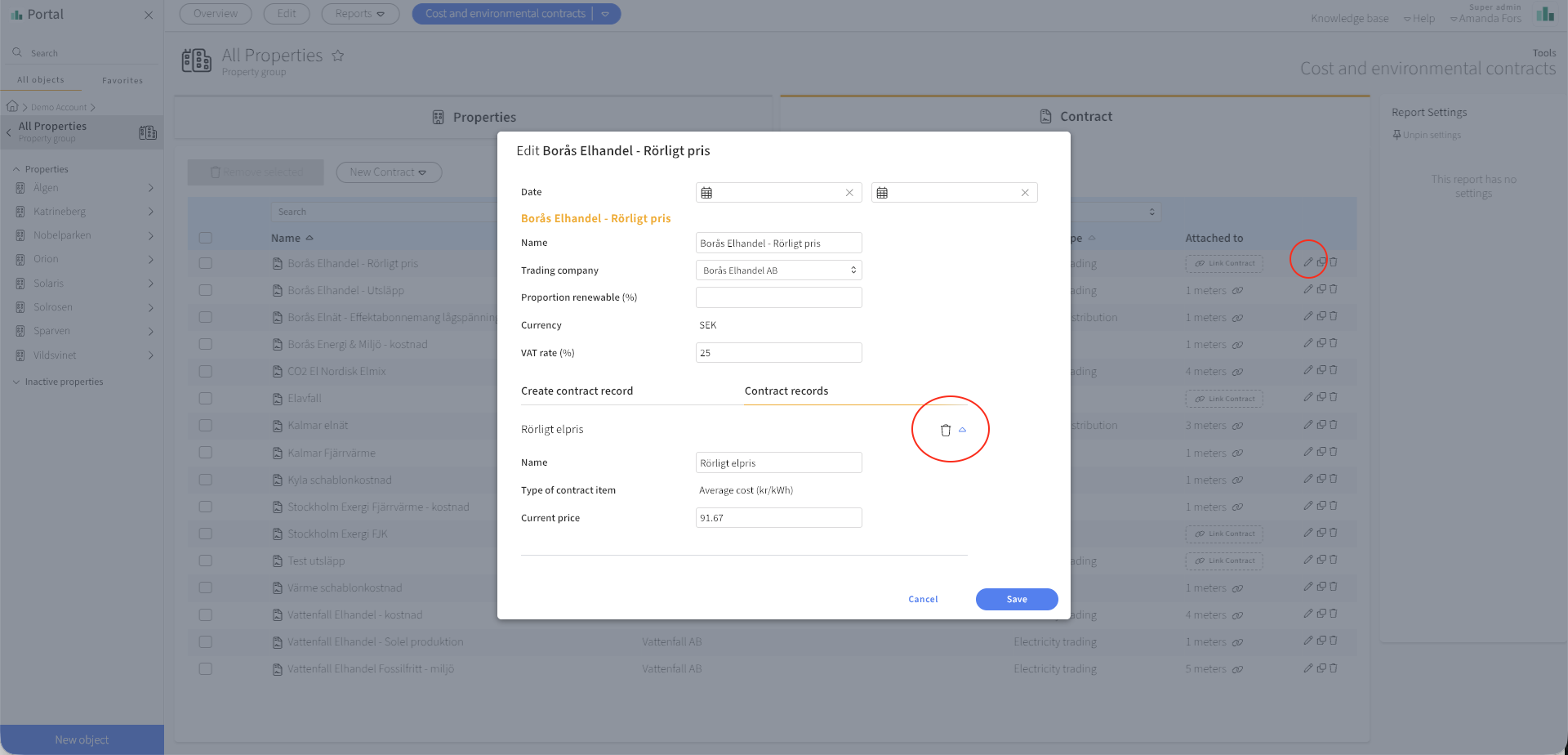Toggle the select-all checkbox in the table header
1568x755 pixels.
[205, 238]
